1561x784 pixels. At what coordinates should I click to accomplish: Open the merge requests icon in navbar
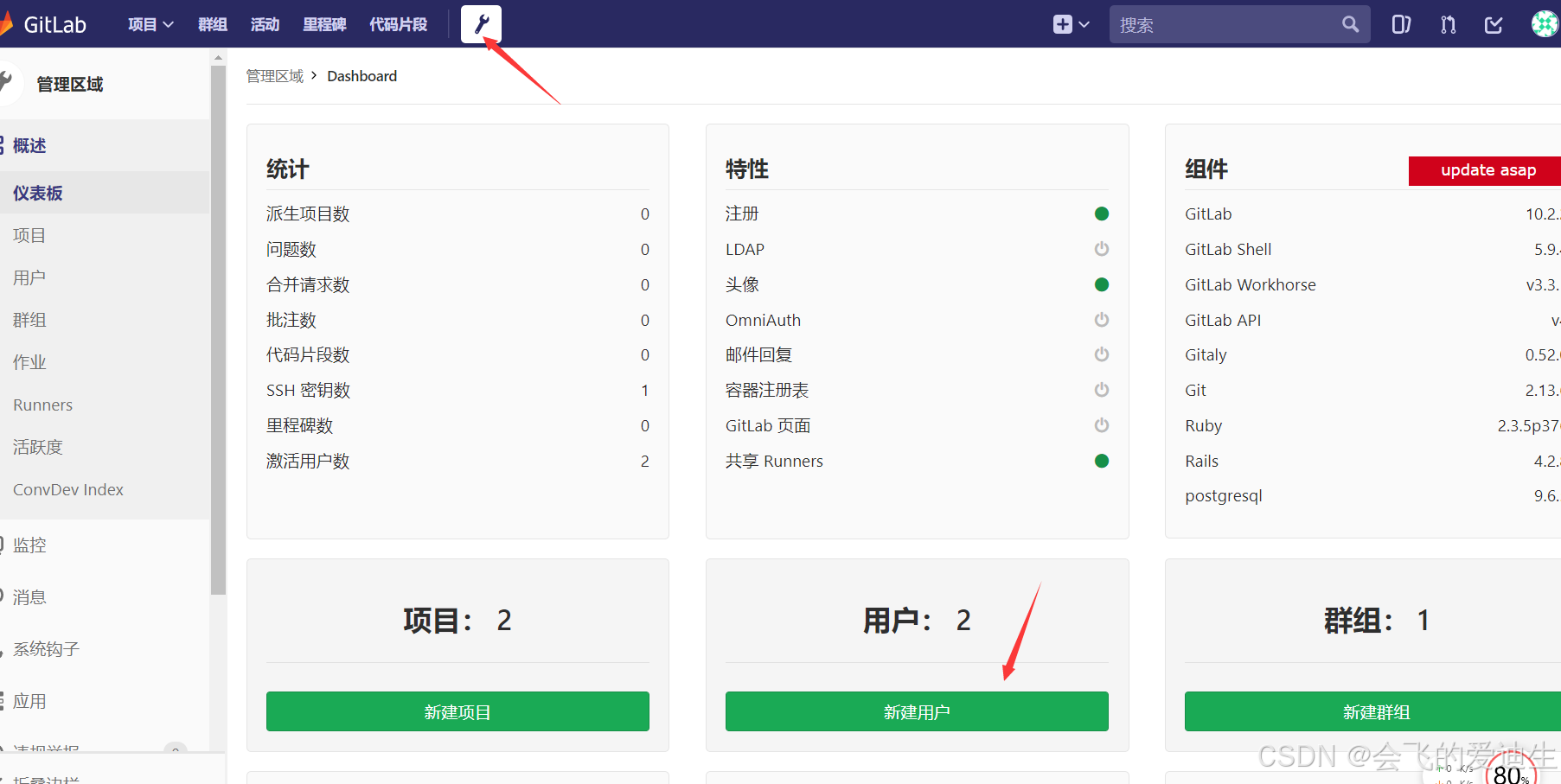click(x=1448, y=24)
